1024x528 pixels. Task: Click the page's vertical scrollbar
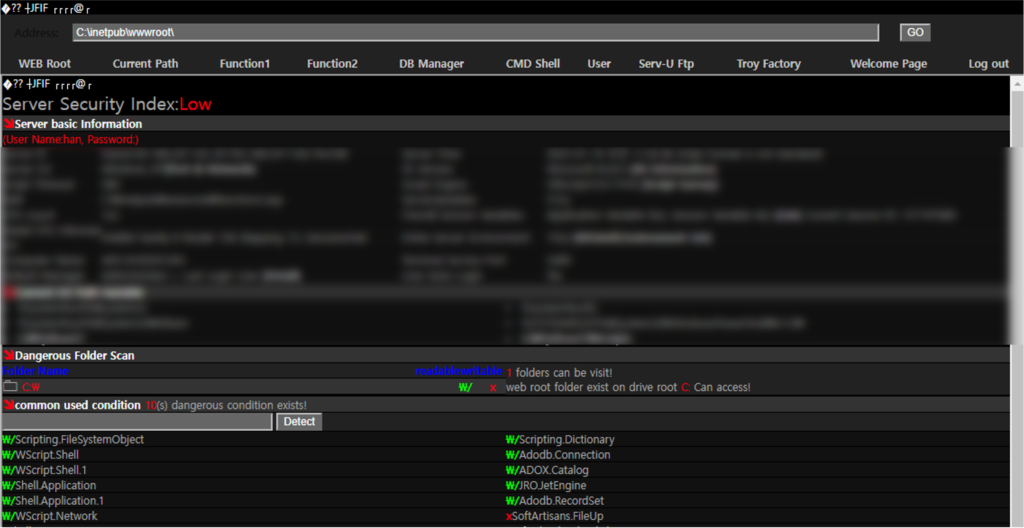click(1017, 303)
